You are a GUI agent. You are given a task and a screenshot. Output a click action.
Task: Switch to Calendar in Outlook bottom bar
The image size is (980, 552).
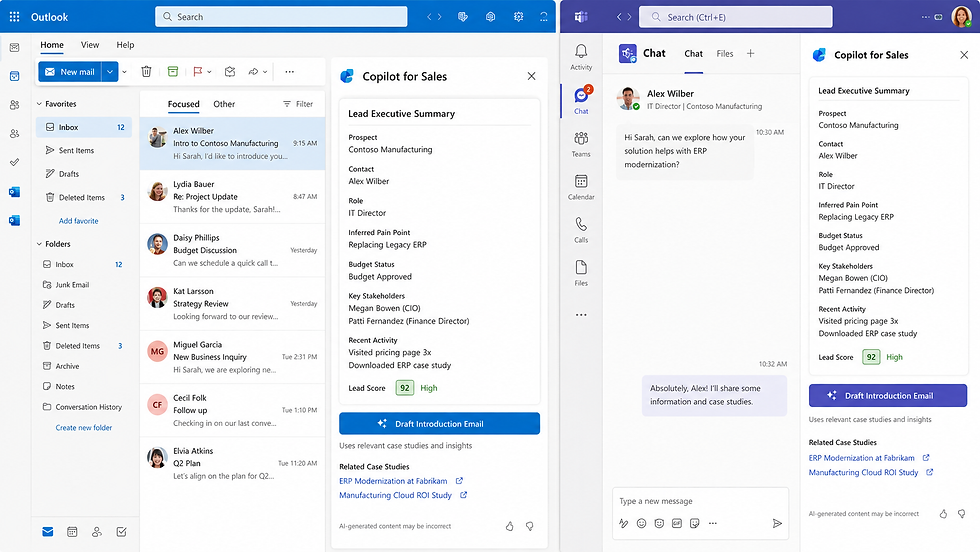click(72, 532)
